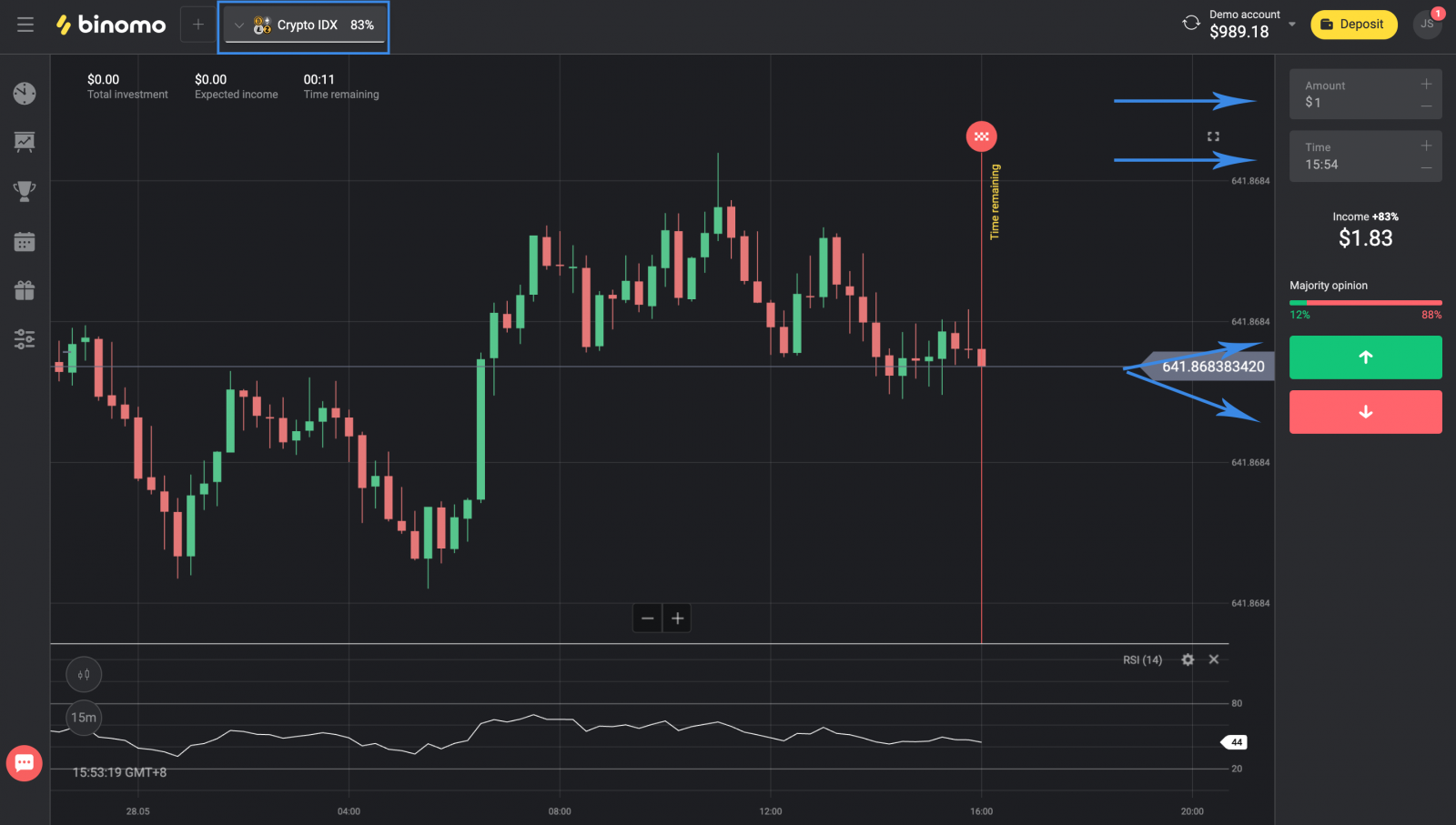
Task: Open the JS user profile avatar
Action: coord(1427,25)
